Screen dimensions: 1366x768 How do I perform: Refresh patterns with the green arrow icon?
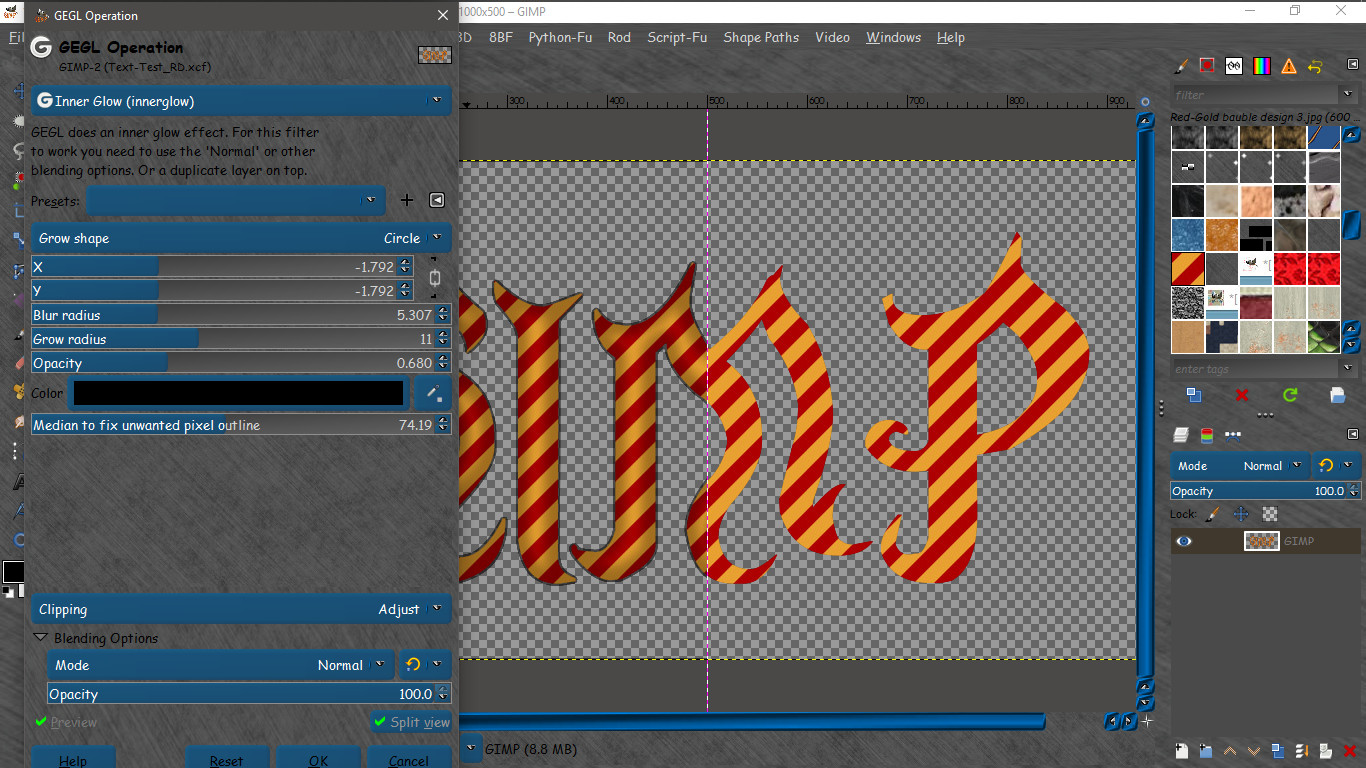(1290, 395)
